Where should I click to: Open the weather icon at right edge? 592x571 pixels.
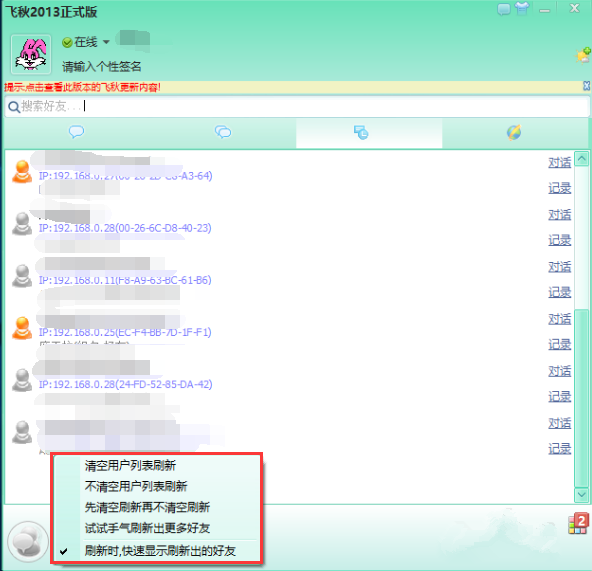tap(583, 55)
